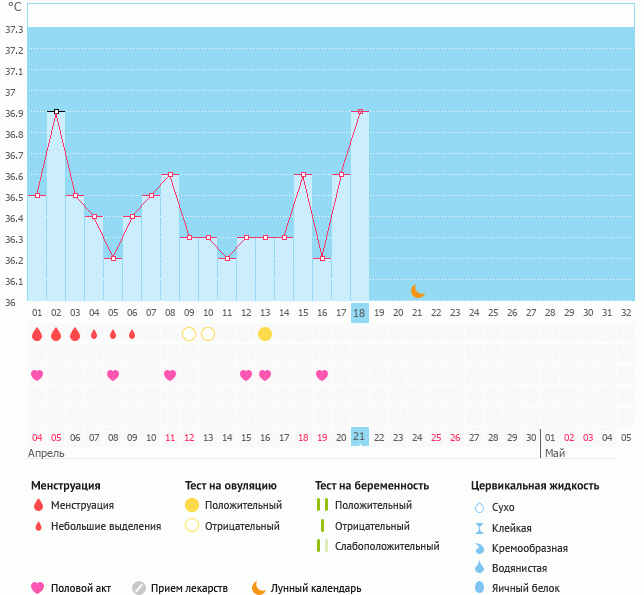The image size is (644, 595).
Task: Select the heart icon on cycle day 16
Action: (x=322, y=375)
